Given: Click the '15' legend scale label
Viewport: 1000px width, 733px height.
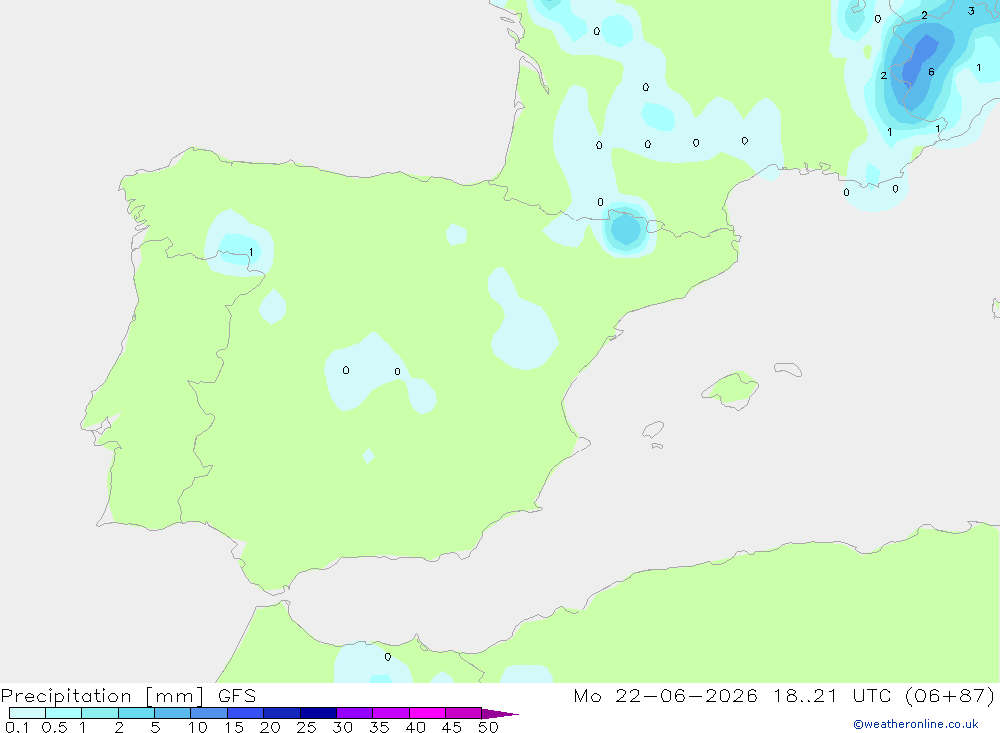Looking at the screenshot, I should tap(234, 727).
